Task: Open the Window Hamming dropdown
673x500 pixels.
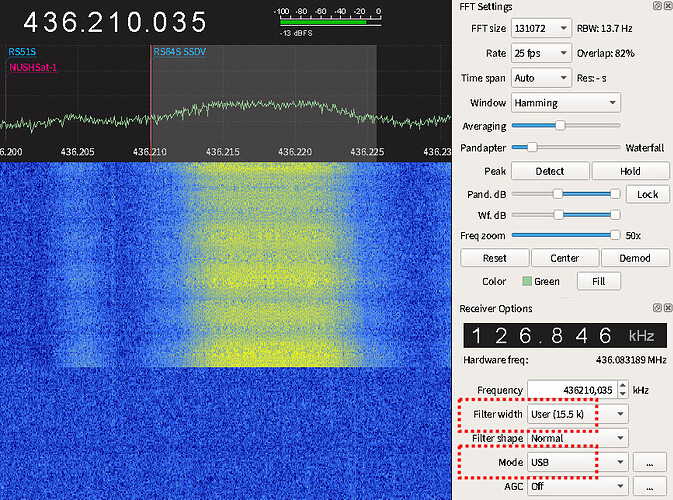Action: pyautogui.click(x=565, y=103)
